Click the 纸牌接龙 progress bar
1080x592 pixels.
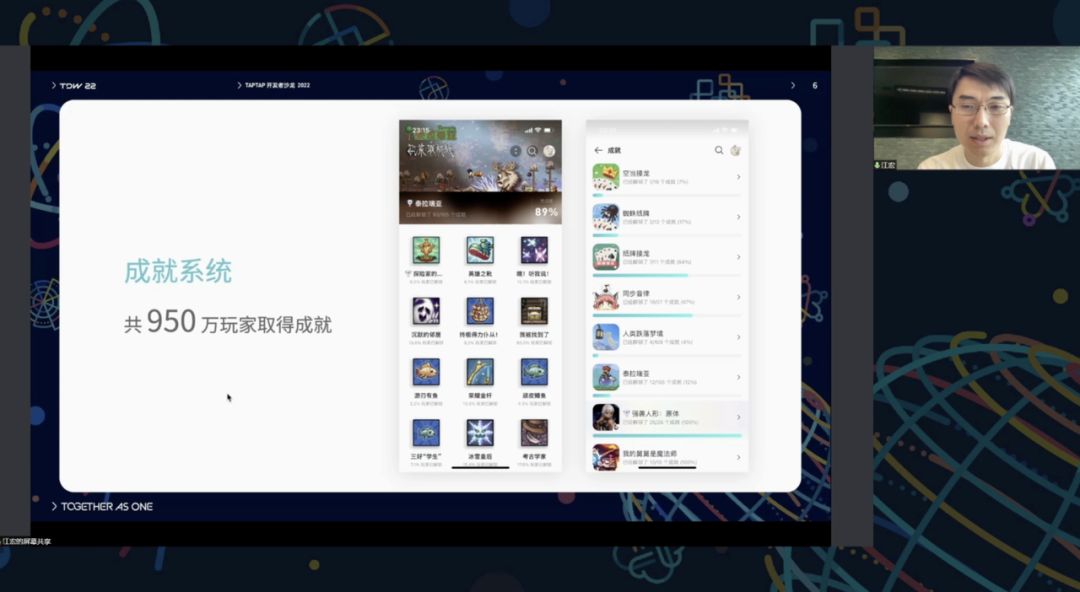pos(667,276)
